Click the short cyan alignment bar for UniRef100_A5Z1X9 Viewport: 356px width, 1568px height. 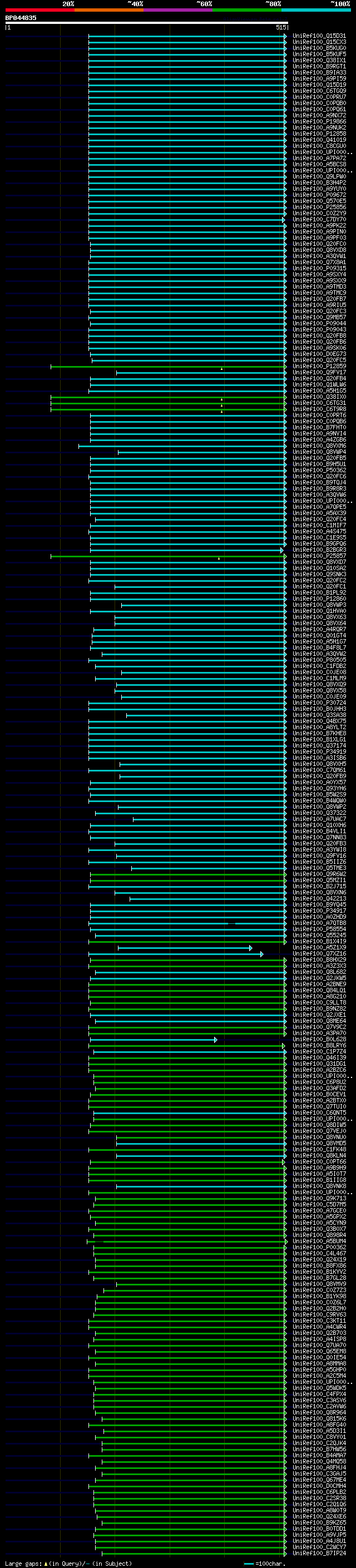click(184, 948)
